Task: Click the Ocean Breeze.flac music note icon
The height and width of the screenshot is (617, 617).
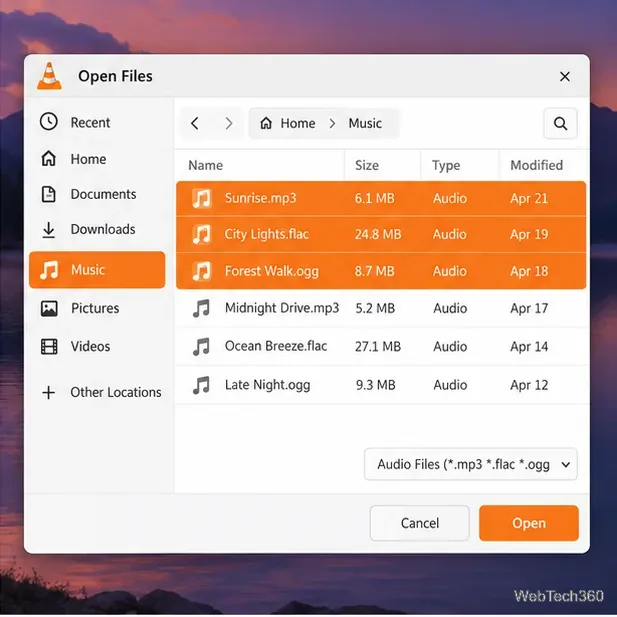Action: 201,346
